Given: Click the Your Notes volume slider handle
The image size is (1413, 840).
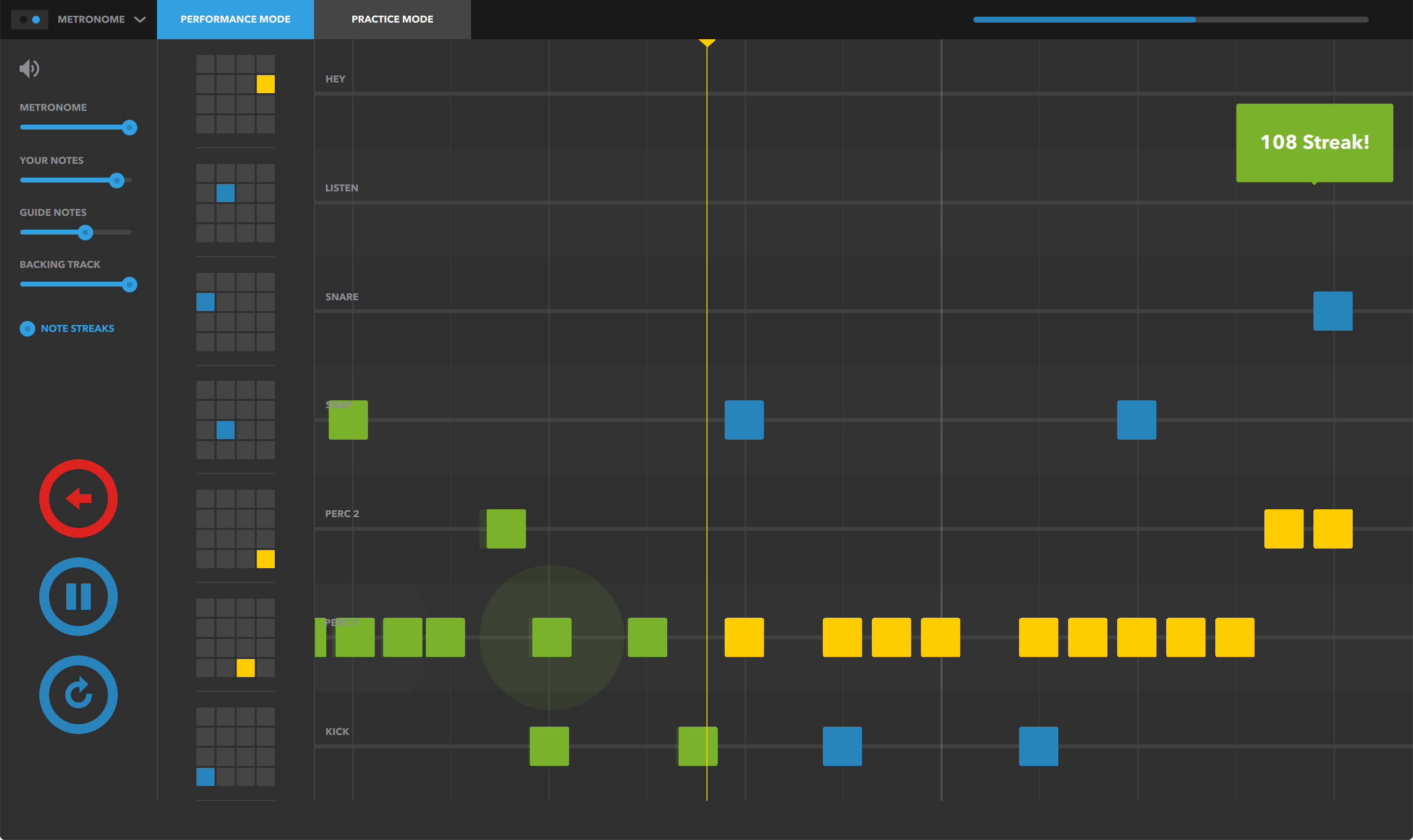Looking at the screenshot, I should (117, 181).
